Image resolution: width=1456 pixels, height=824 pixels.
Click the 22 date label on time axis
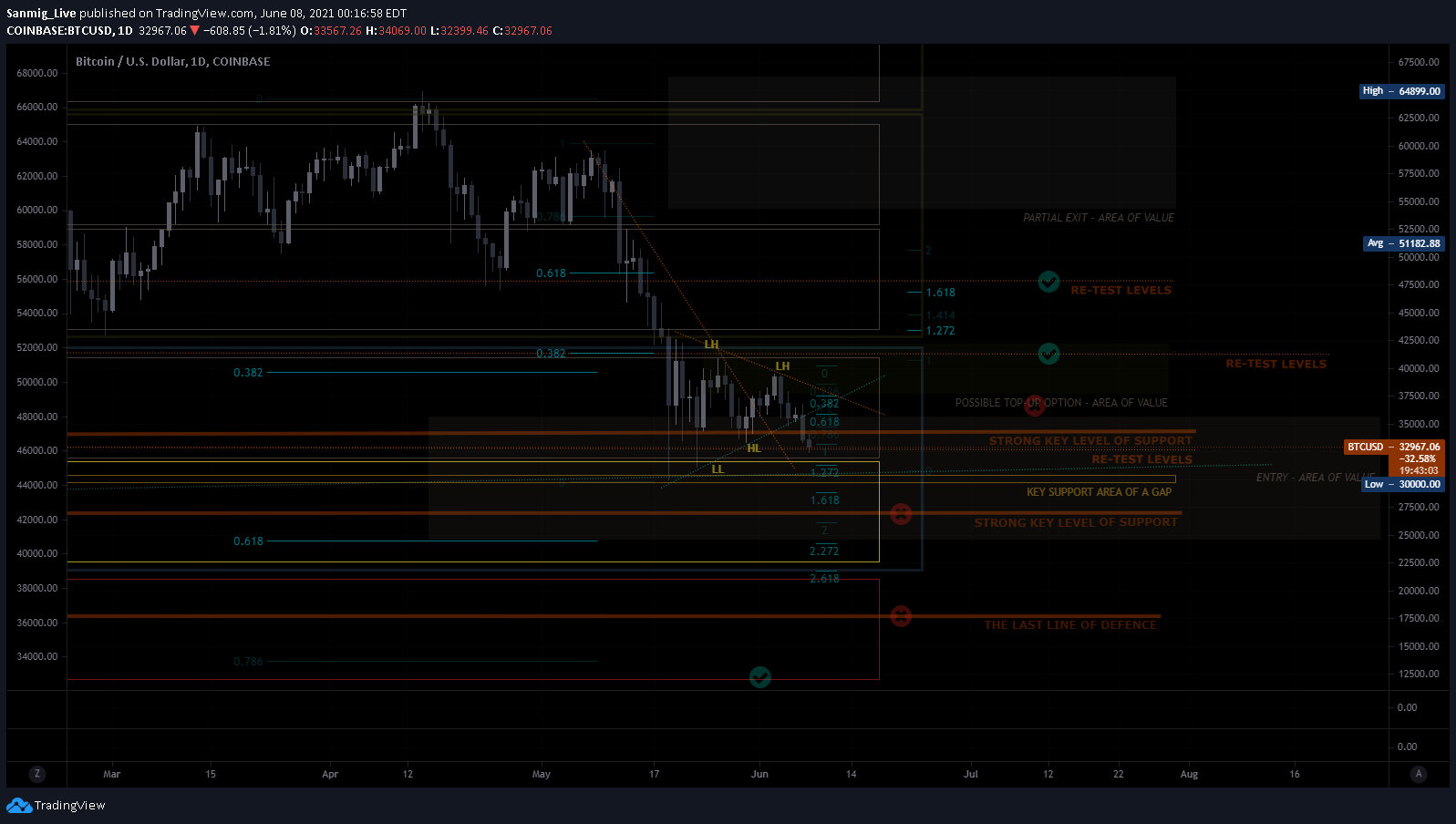pyautogui.click(x=1119, y=774)
